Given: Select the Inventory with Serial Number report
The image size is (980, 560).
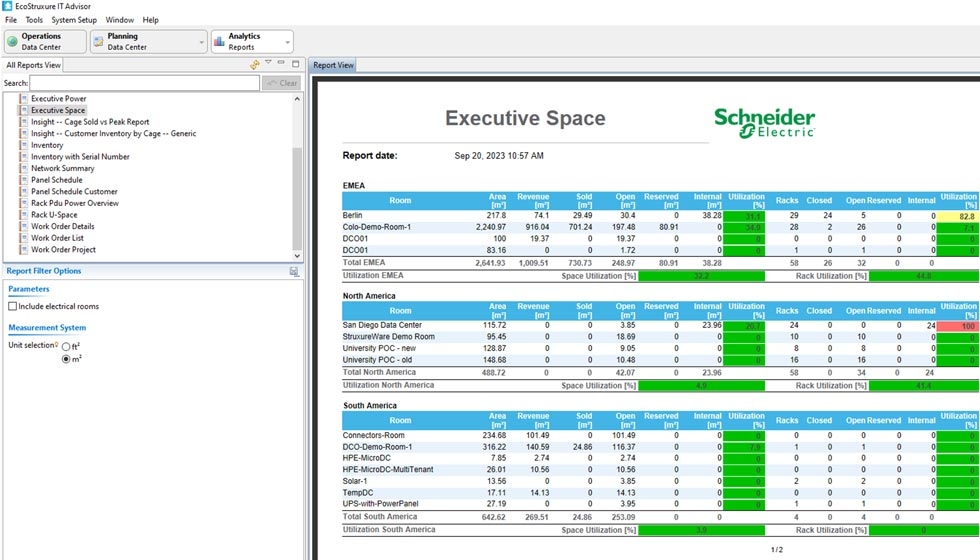Looking at the screenshot, I should pyautogui.click(x=80, y=157).
